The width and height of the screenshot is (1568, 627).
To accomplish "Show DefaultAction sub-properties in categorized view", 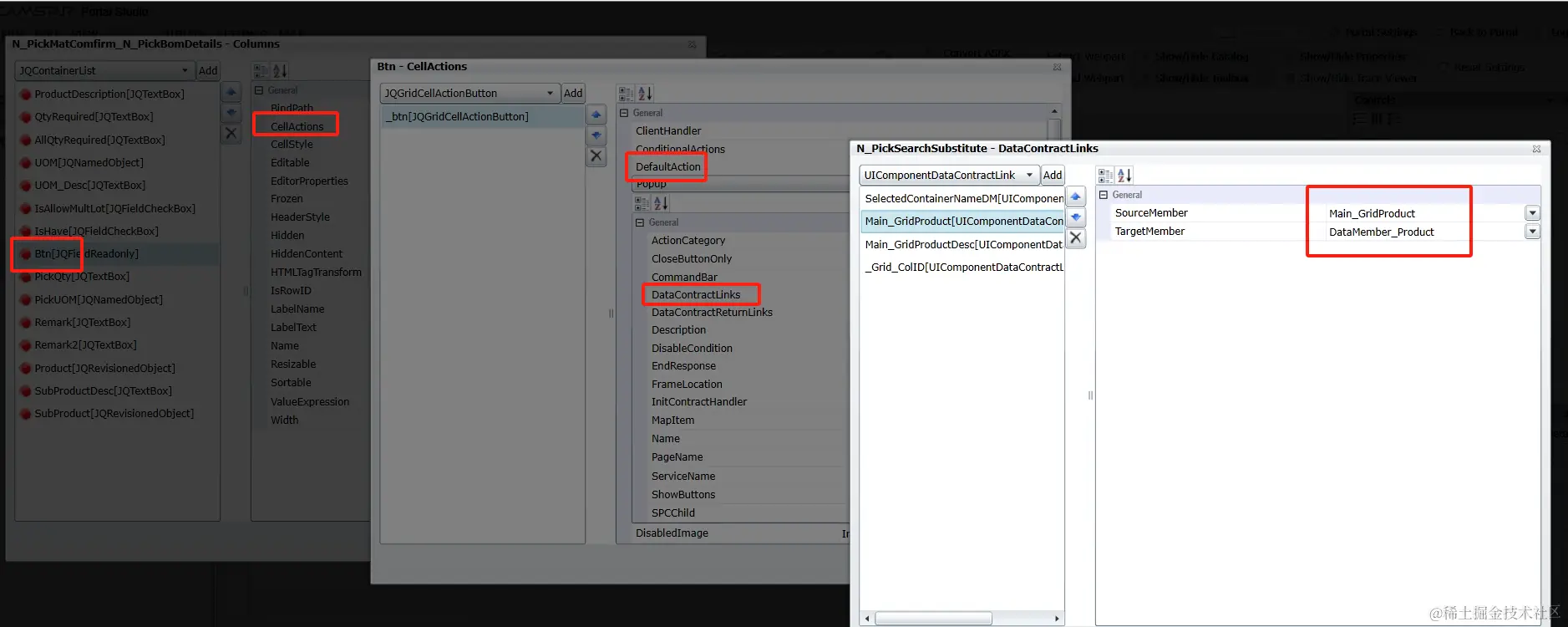I will (x=642, y=203).
